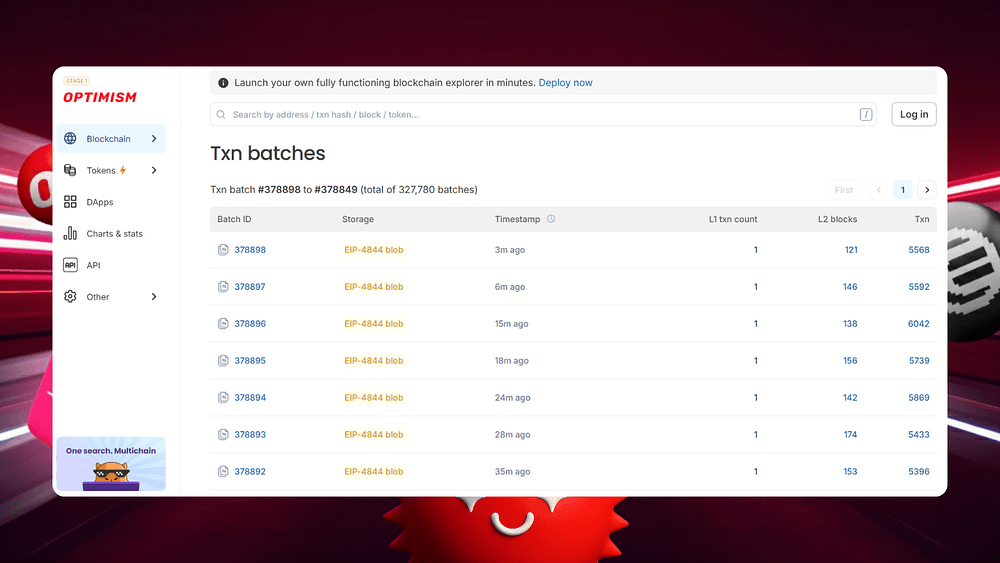This screenshot has height=563, width=1000.
Task: Open batch 378896 link
Action: tap(250, 324)
